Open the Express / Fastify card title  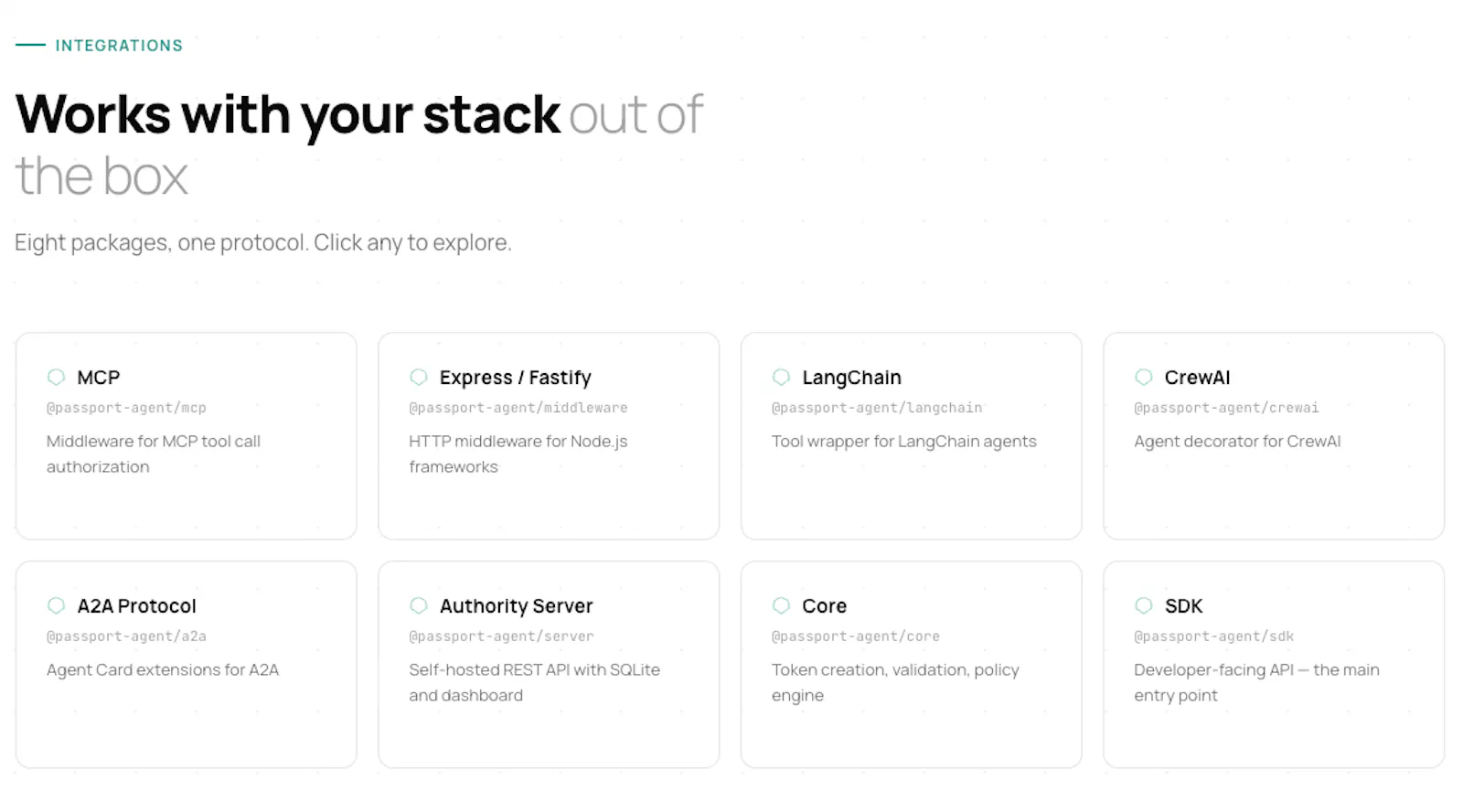point(516,378)
